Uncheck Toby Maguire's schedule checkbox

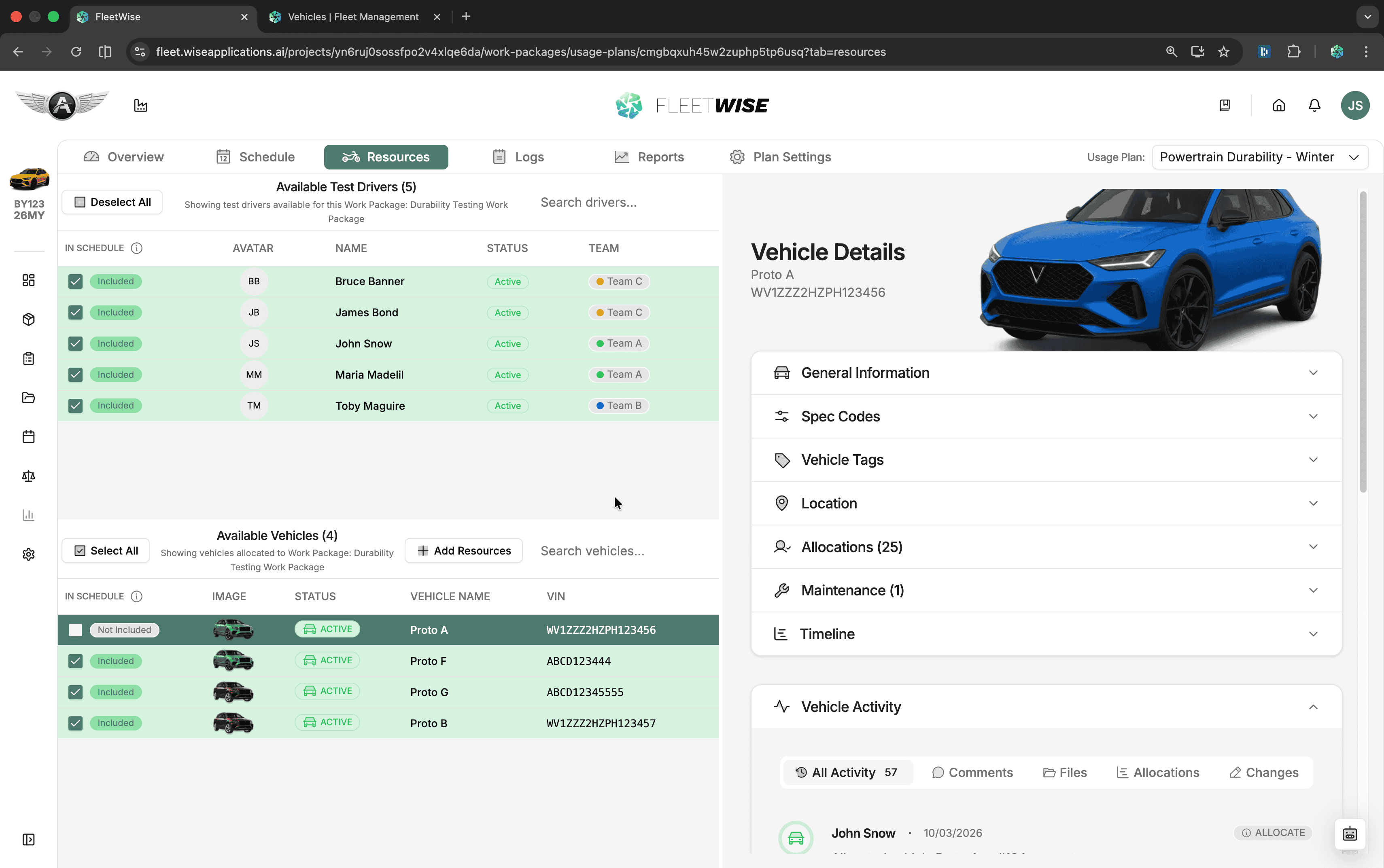75,406
